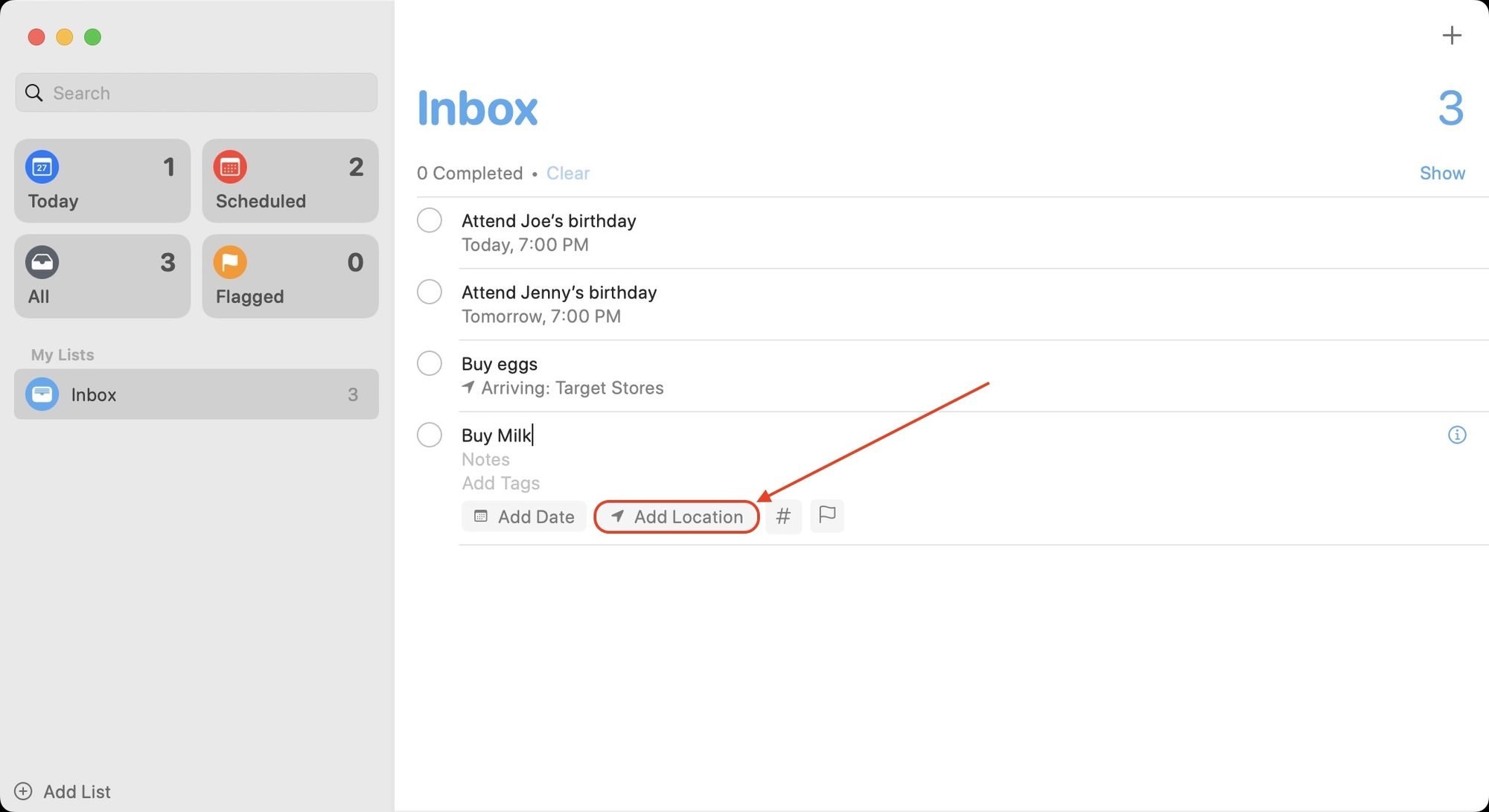Mark Attend Joe's birthday as completed

click(x=430, y=220)
